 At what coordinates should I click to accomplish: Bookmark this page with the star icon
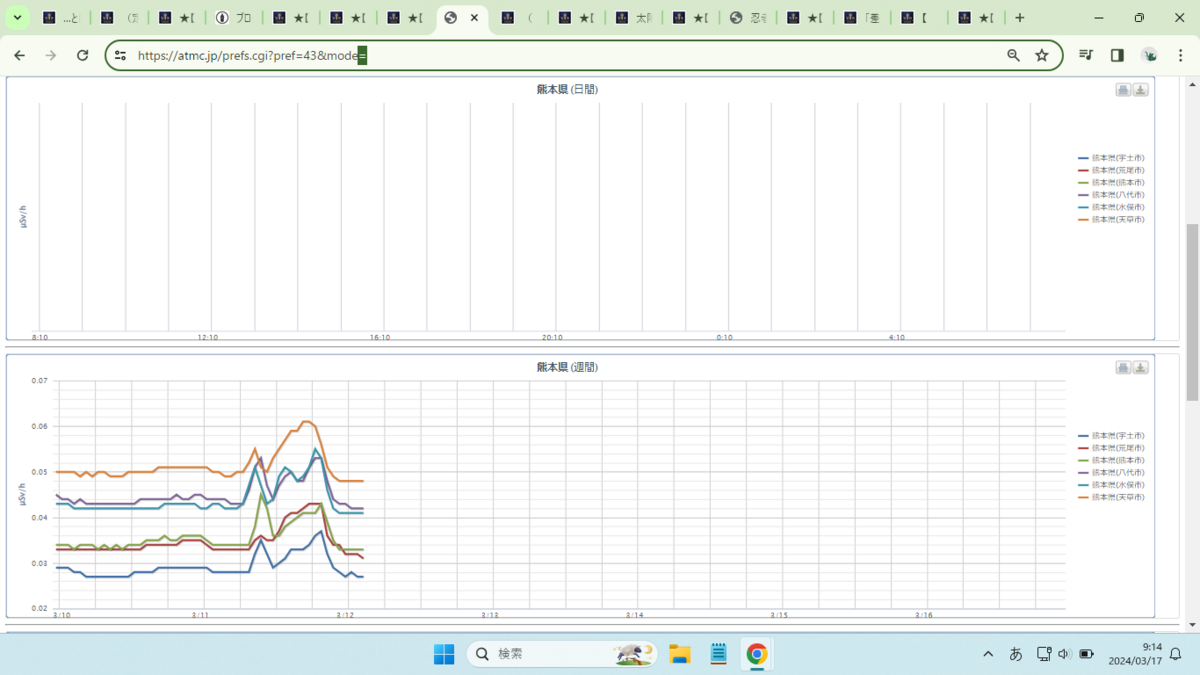[1042, 56]
